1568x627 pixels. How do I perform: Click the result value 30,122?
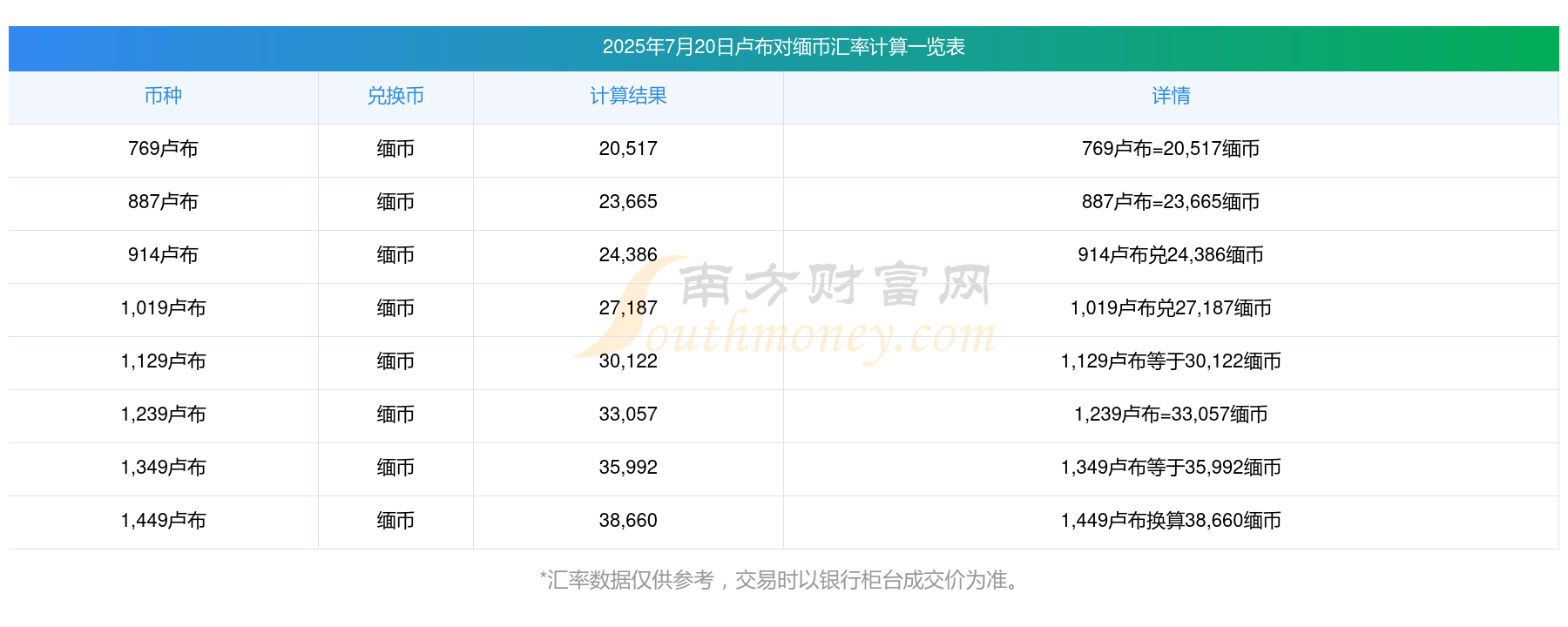coord(628,361)
